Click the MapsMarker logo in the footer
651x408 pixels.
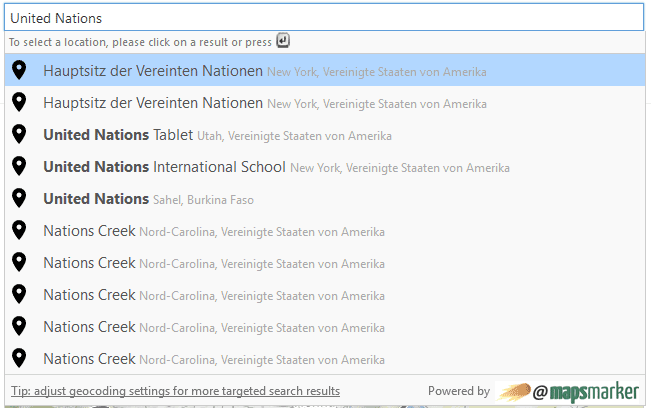click(x=567, y=392)
